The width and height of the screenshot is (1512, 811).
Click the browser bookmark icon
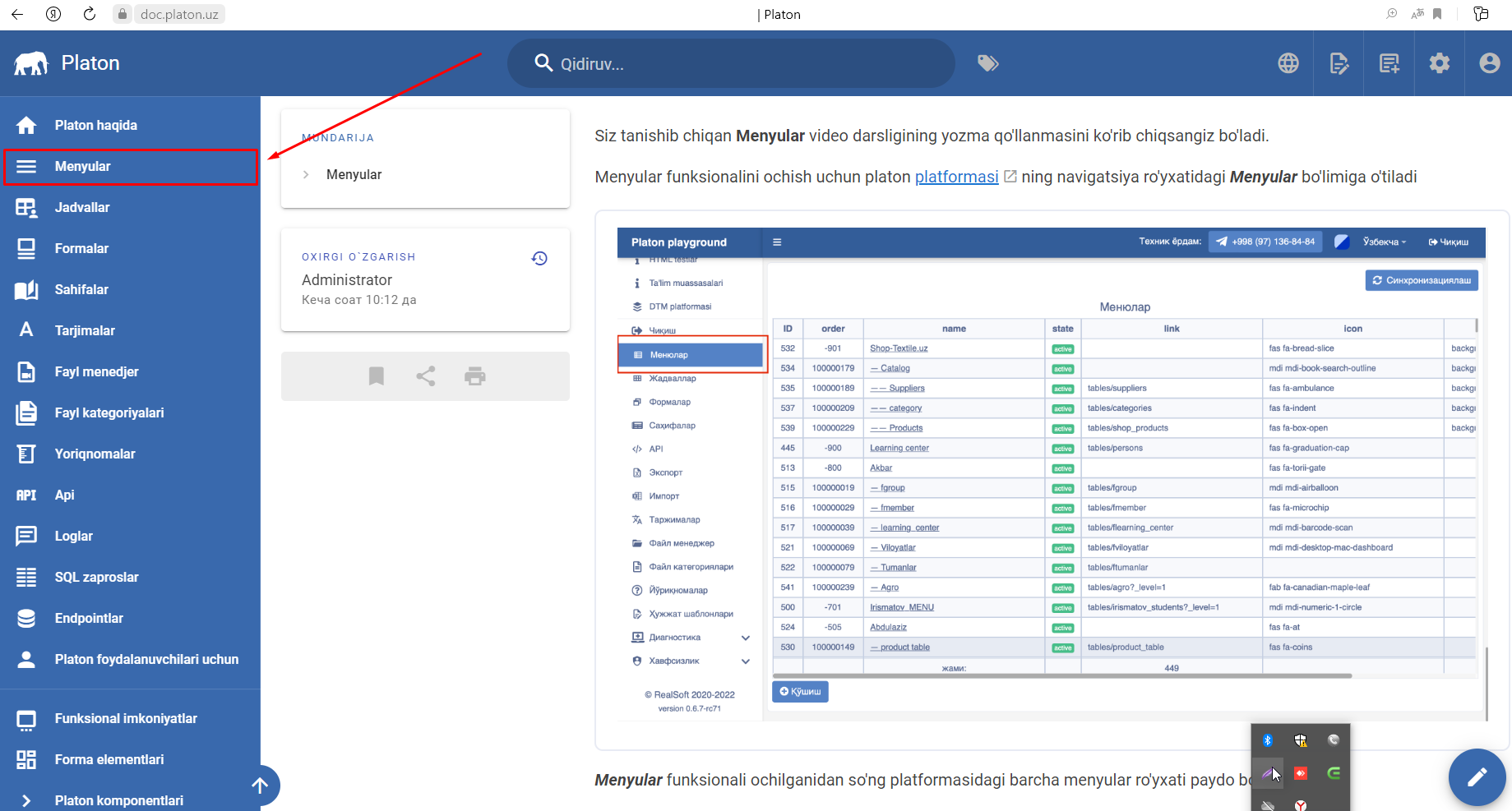[1437, 14]
